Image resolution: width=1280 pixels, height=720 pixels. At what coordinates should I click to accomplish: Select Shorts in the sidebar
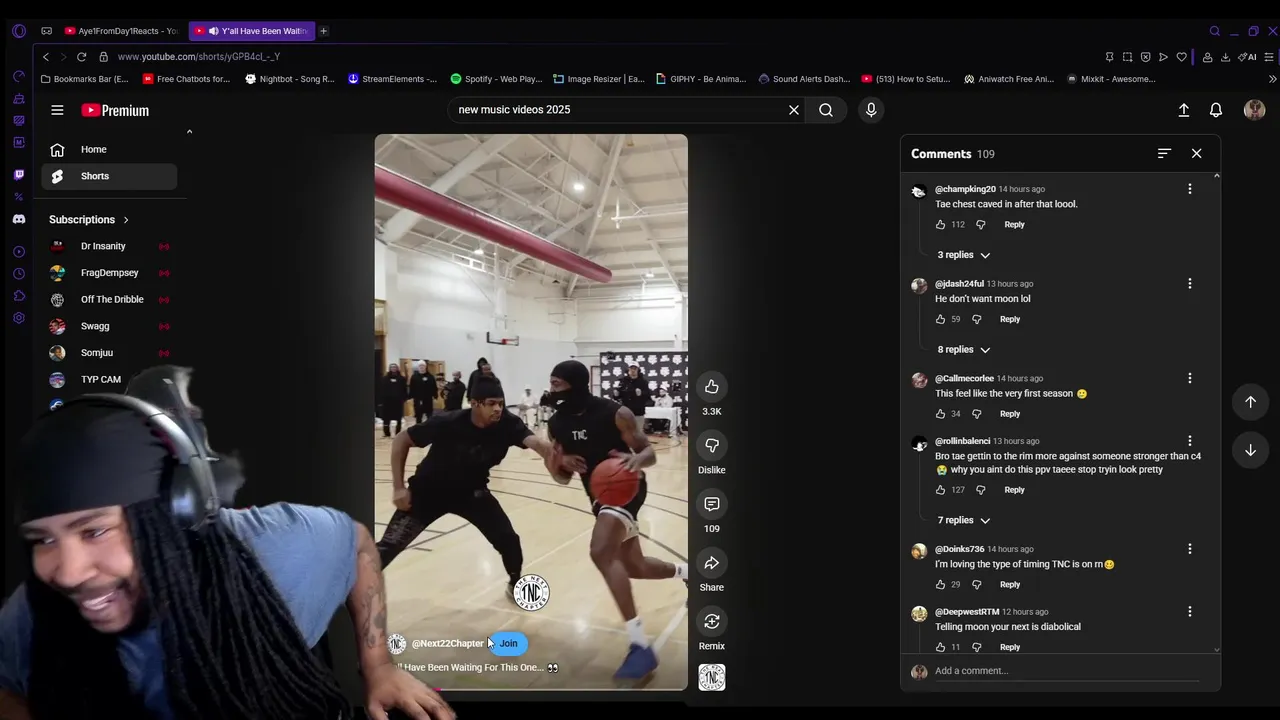pos(109,176)
